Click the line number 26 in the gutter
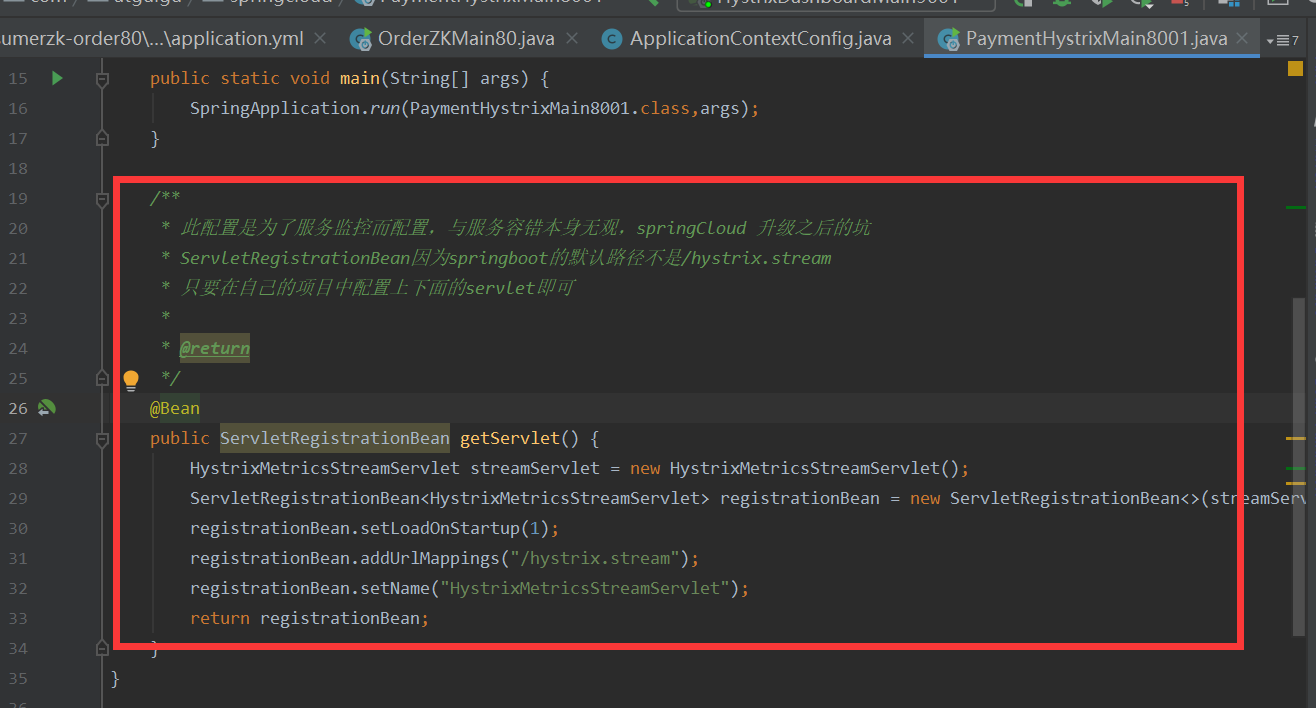Image resolution: width=1316 pixels, height=708 pixels. pos(18,408)
